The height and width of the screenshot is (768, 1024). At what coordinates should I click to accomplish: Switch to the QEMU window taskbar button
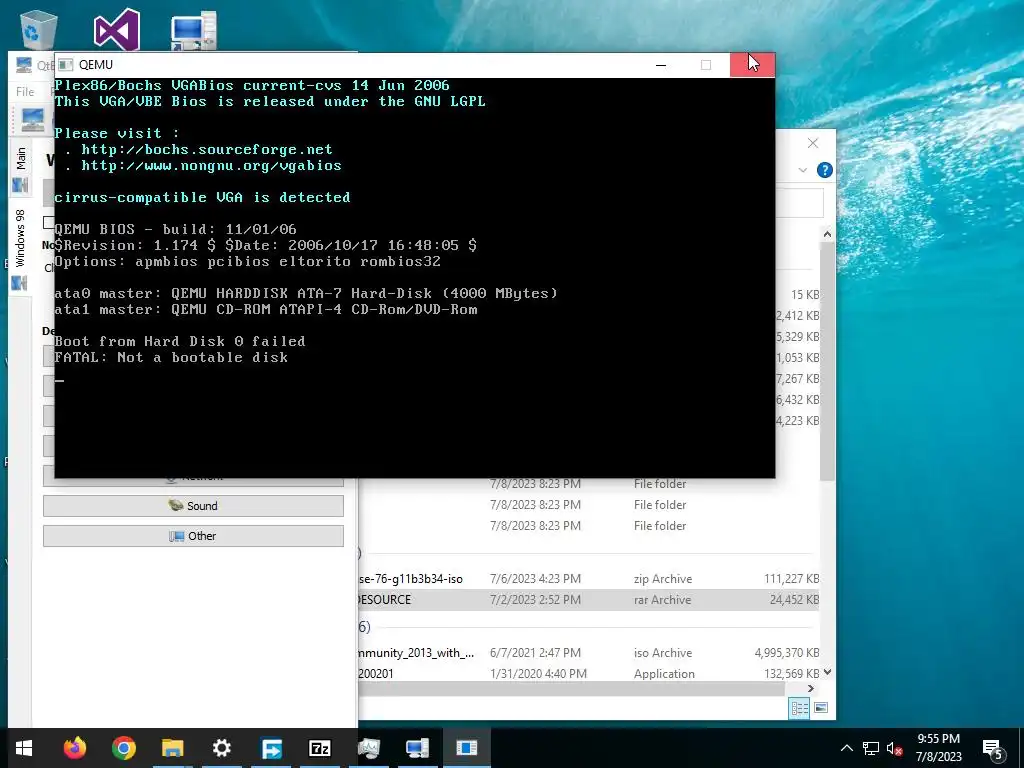[466, 748]
